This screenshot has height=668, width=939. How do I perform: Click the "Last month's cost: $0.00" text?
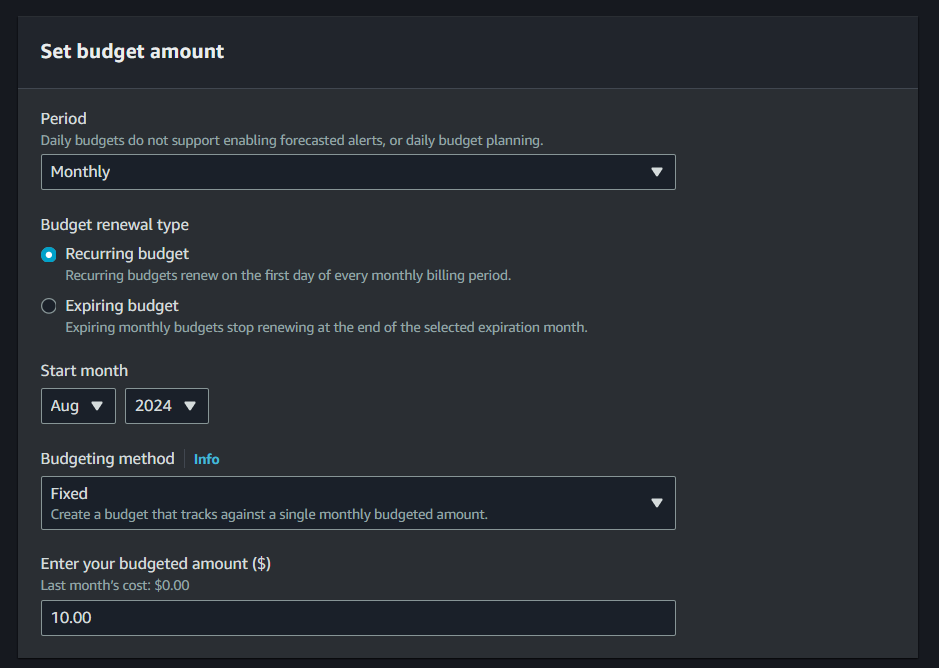(x=115, y=585)
